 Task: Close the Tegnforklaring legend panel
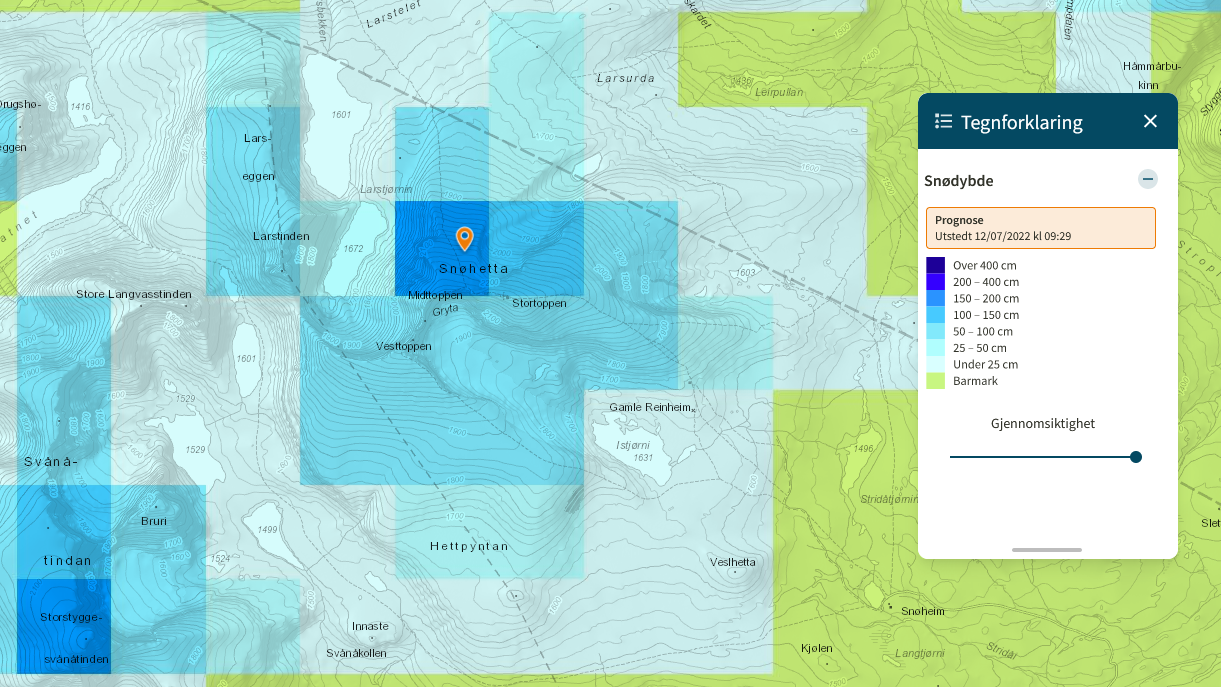1150,121
